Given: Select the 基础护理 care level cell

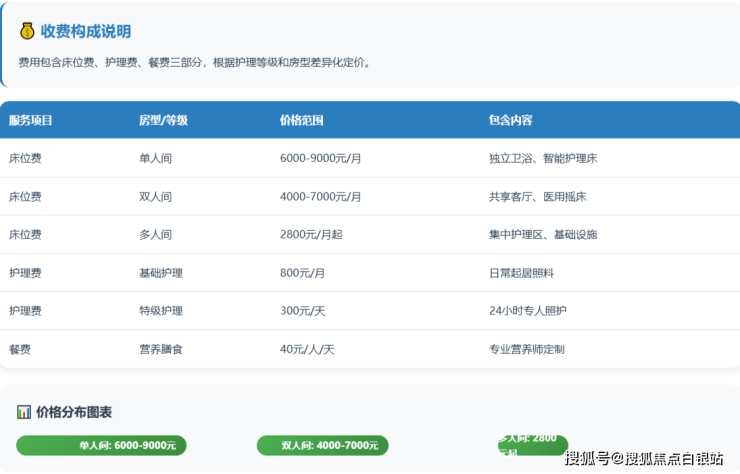Looking at the screenshot, I should pos(161,273).
